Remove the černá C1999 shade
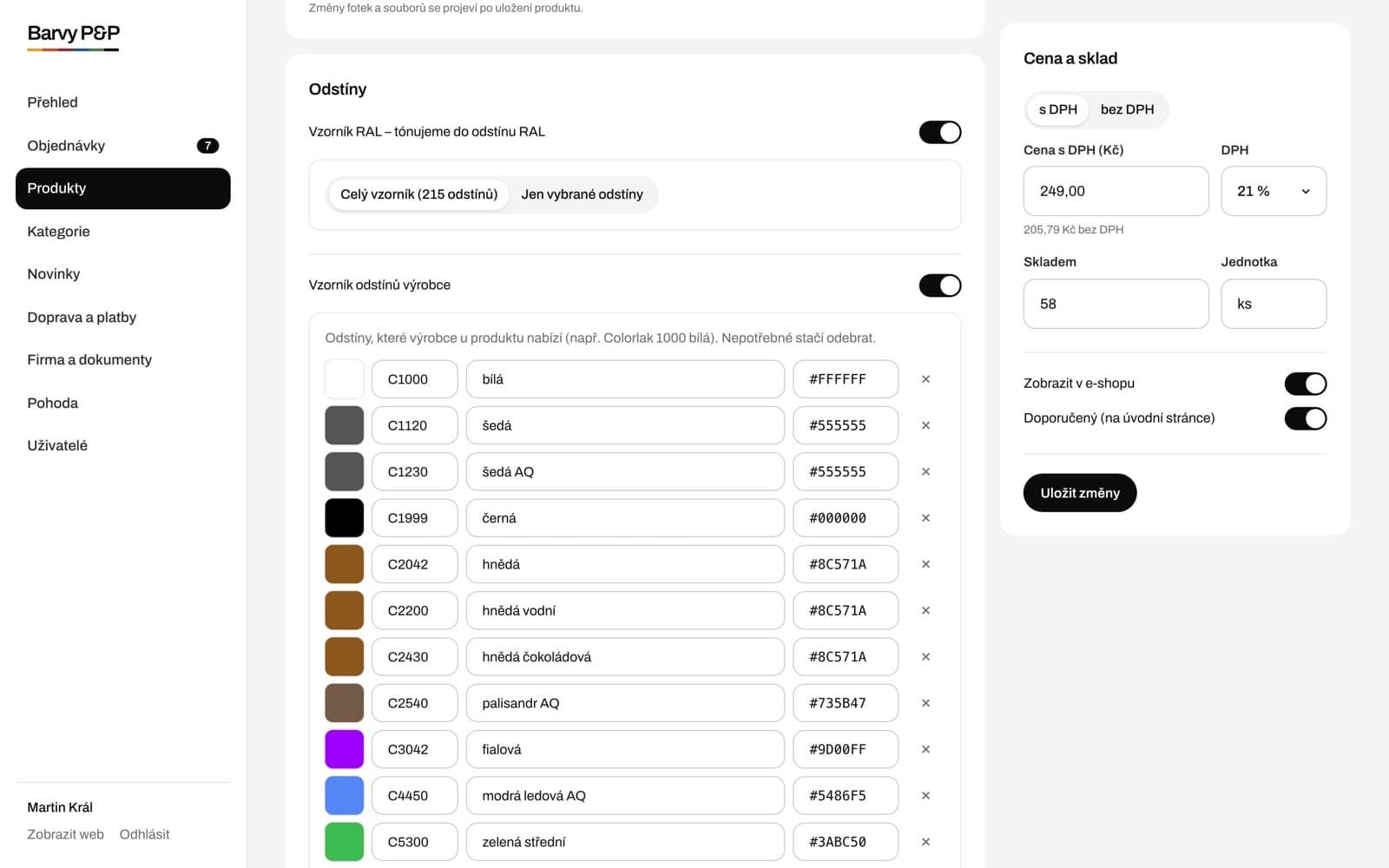Image resolution: width=1389 pixels, height=868 pixels. click(x=925, y=518)
